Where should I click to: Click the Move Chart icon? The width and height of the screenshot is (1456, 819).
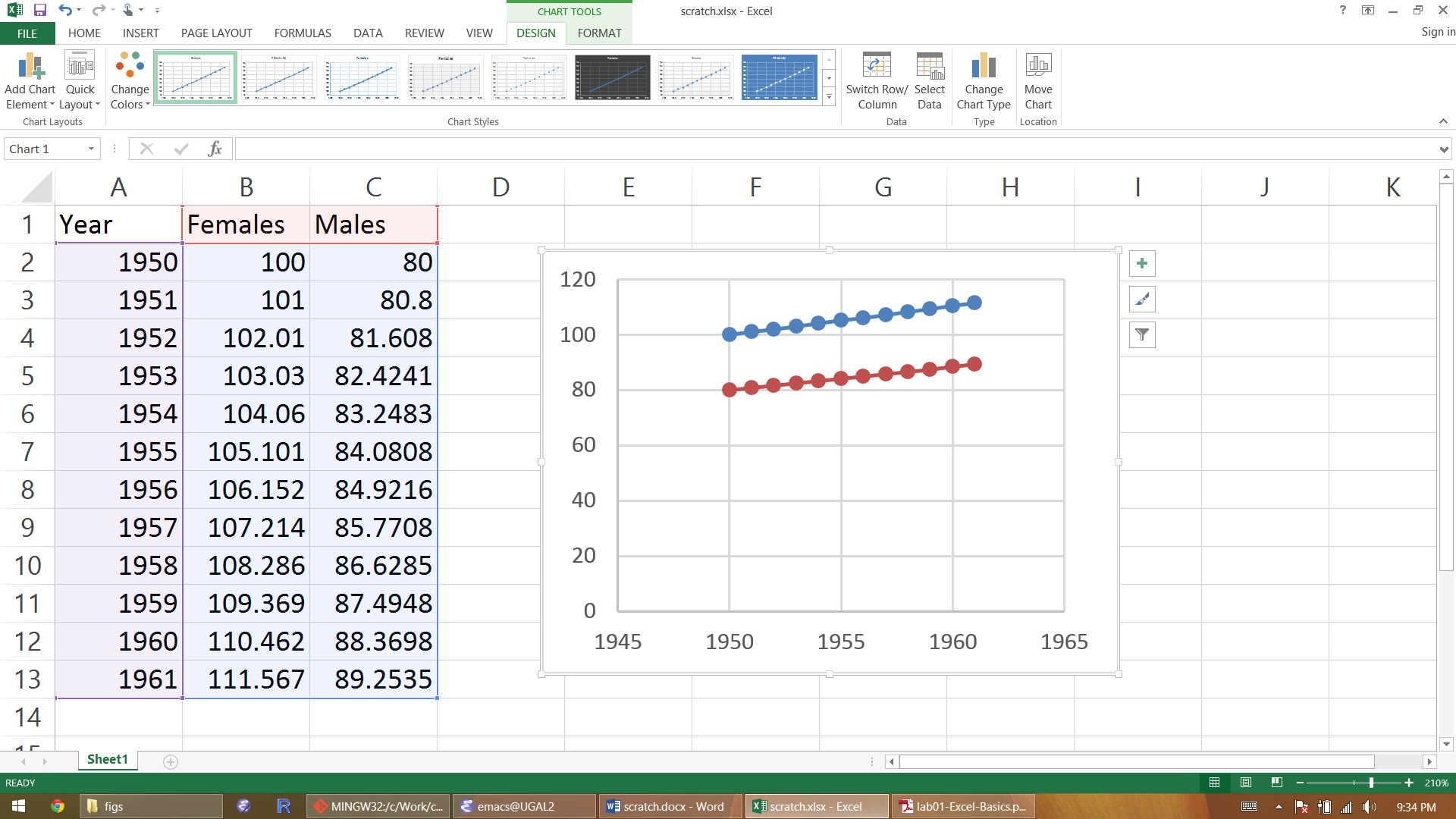[1038, 80]
